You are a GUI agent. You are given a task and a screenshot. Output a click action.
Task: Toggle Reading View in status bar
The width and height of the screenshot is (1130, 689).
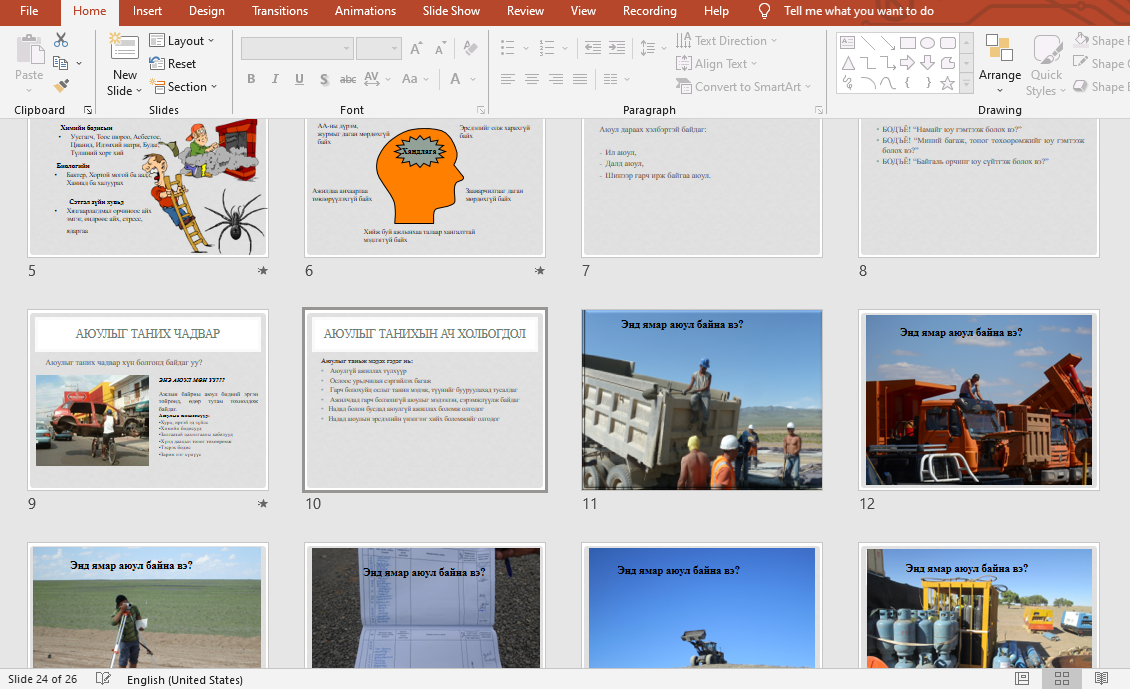1101,679
